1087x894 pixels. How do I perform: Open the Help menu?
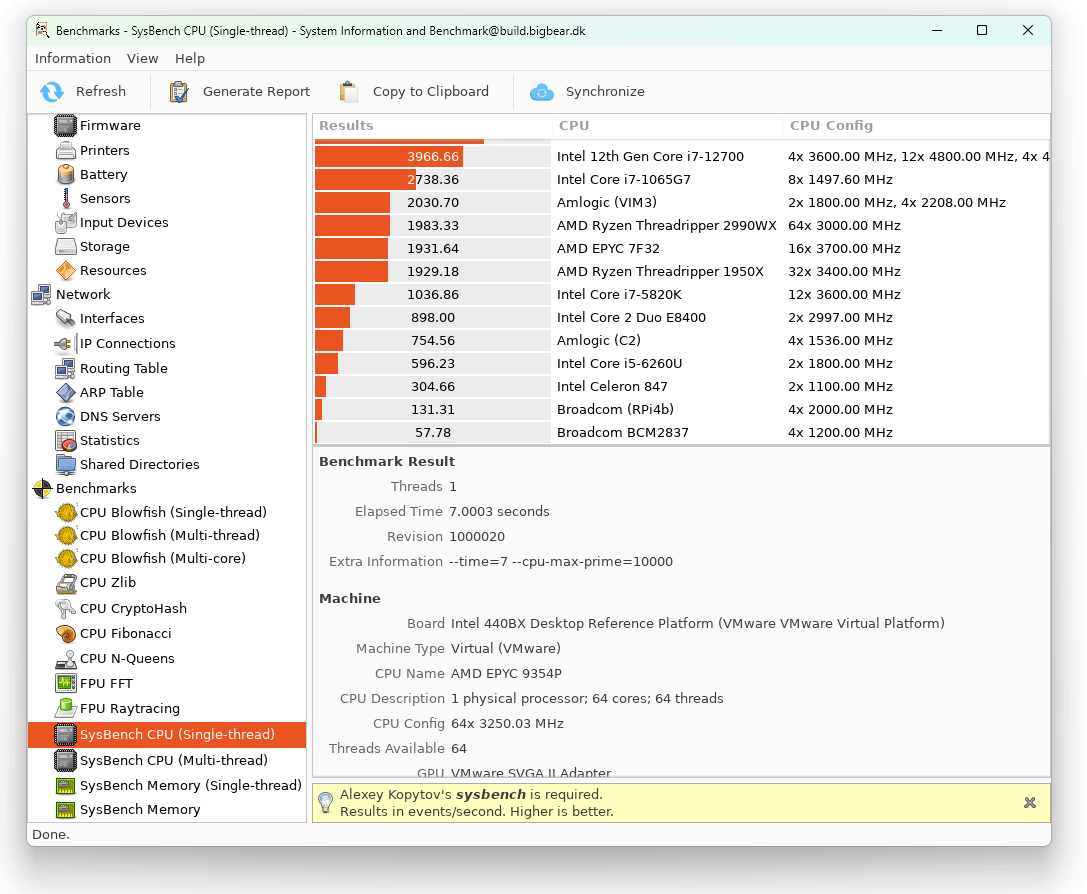189,59
